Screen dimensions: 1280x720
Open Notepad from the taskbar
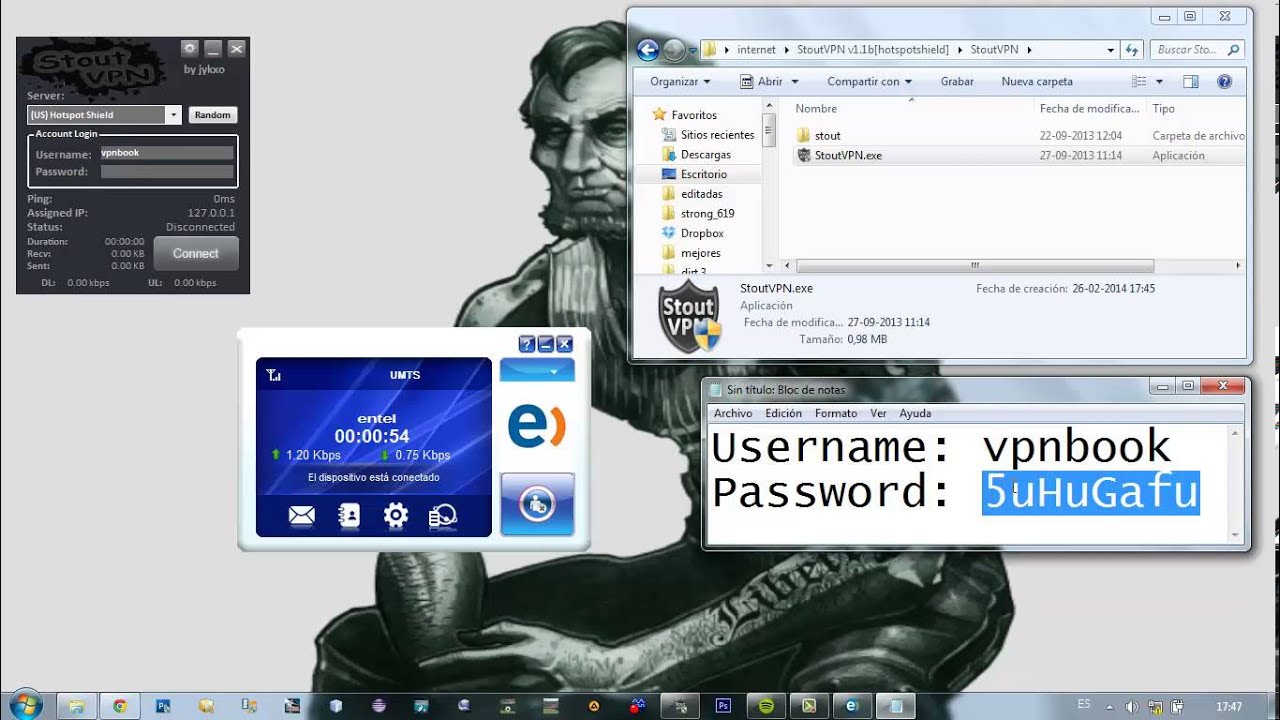(896, 705)
